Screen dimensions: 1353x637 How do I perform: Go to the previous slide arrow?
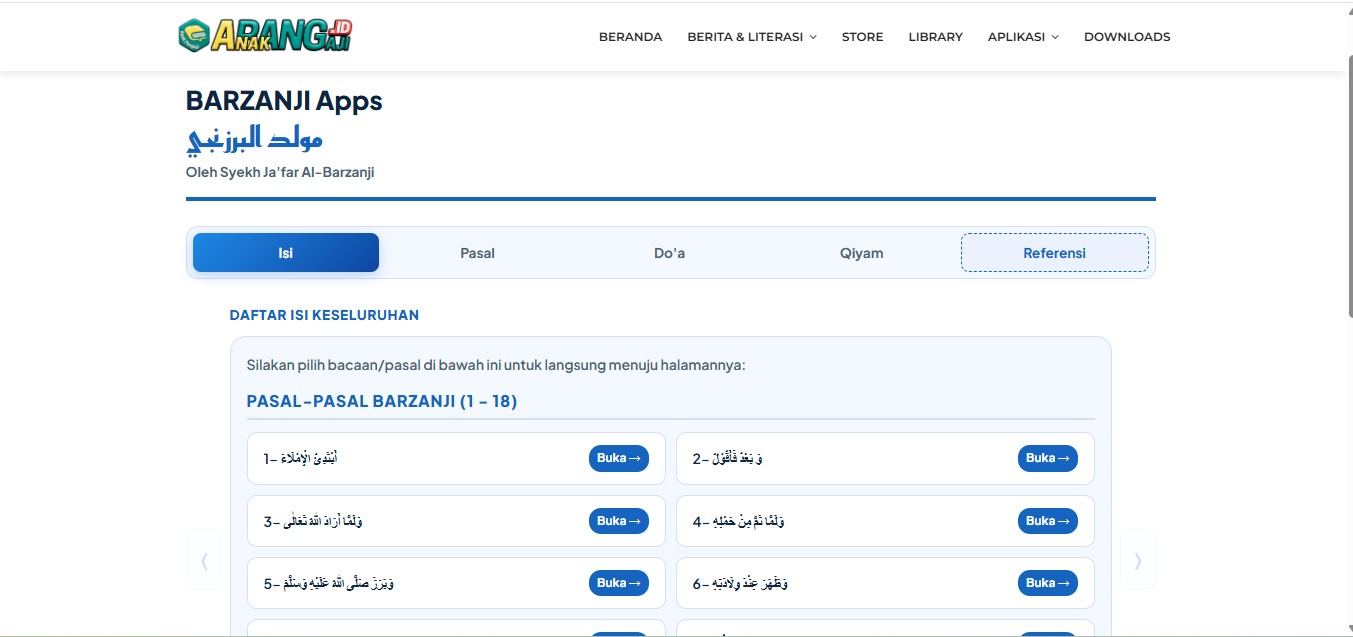[x=204, y=560]
